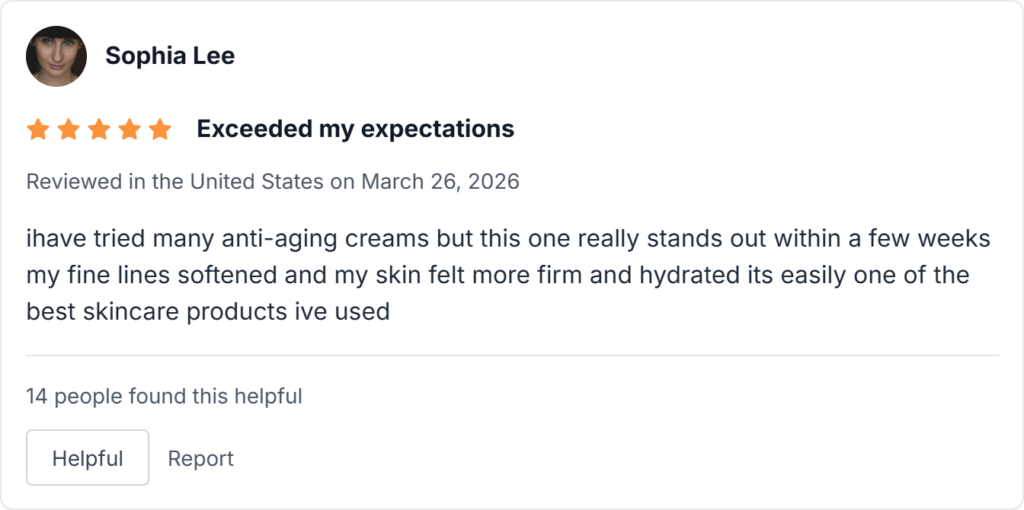Click "14 people found this helpful" text
Screen dimensions: 1024x510
click(x=164, y=396)
